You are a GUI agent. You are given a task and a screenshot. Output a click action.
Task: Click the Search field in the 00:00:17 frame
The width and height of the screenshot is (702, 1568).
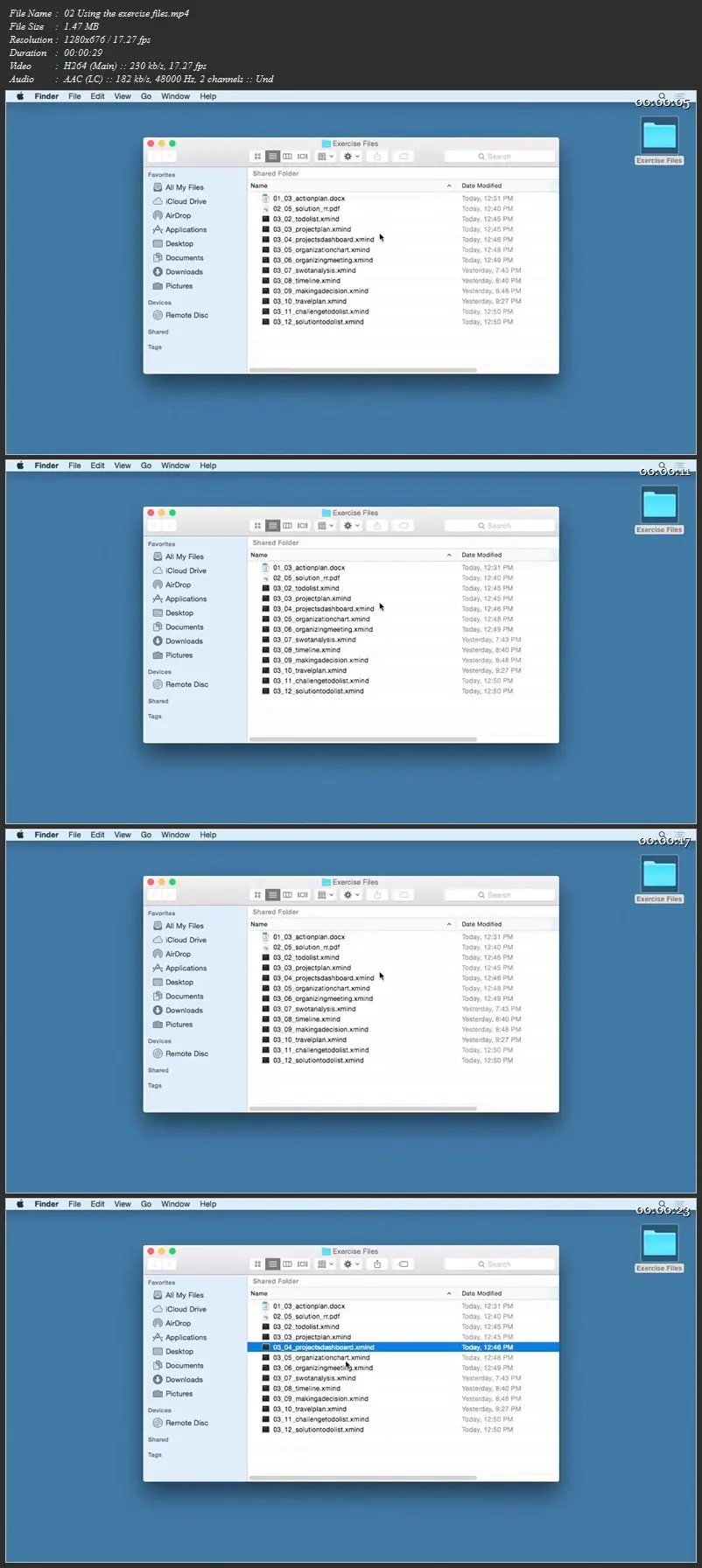click(x=499, y=895)
